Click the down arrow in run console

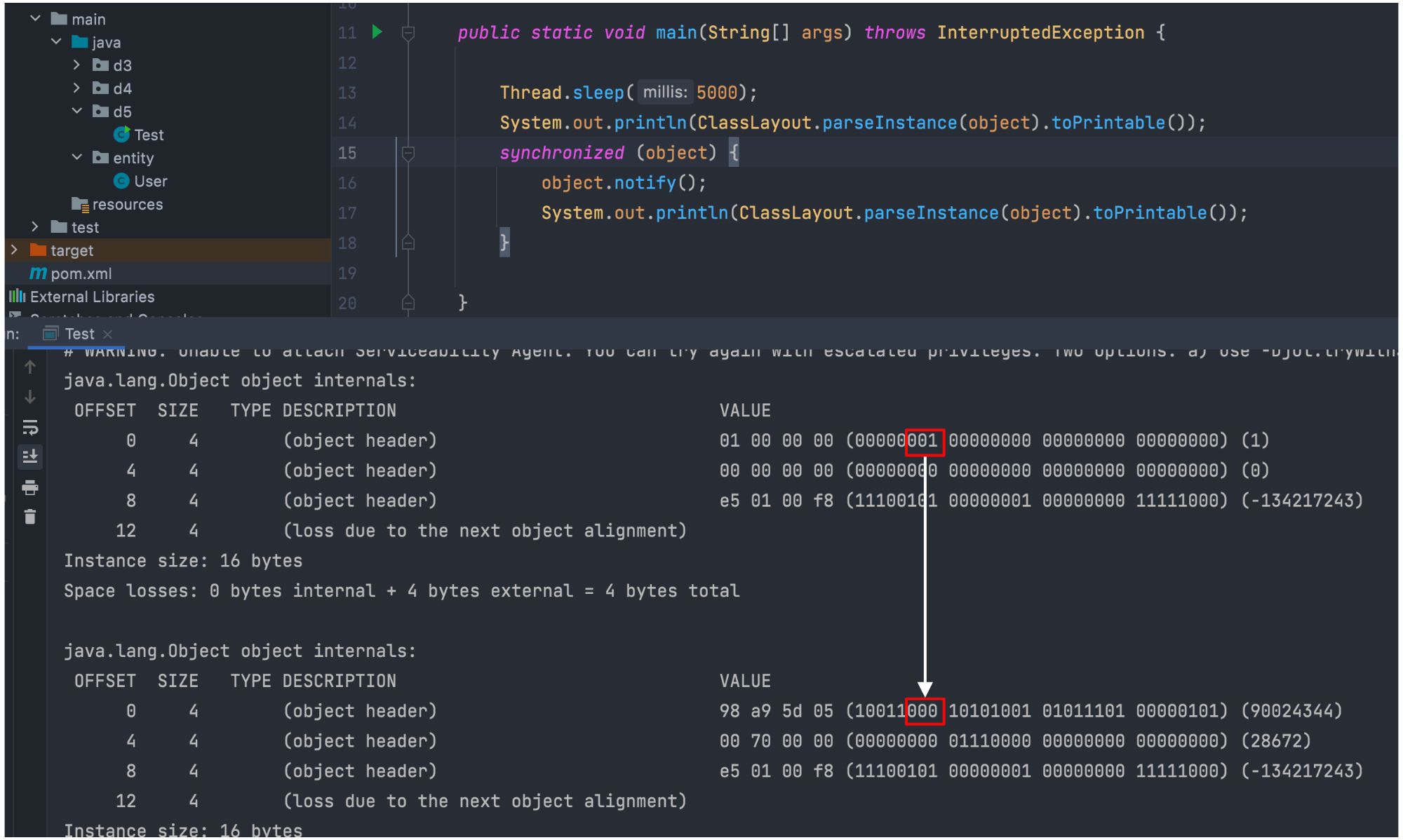click(x=30, y=397)
